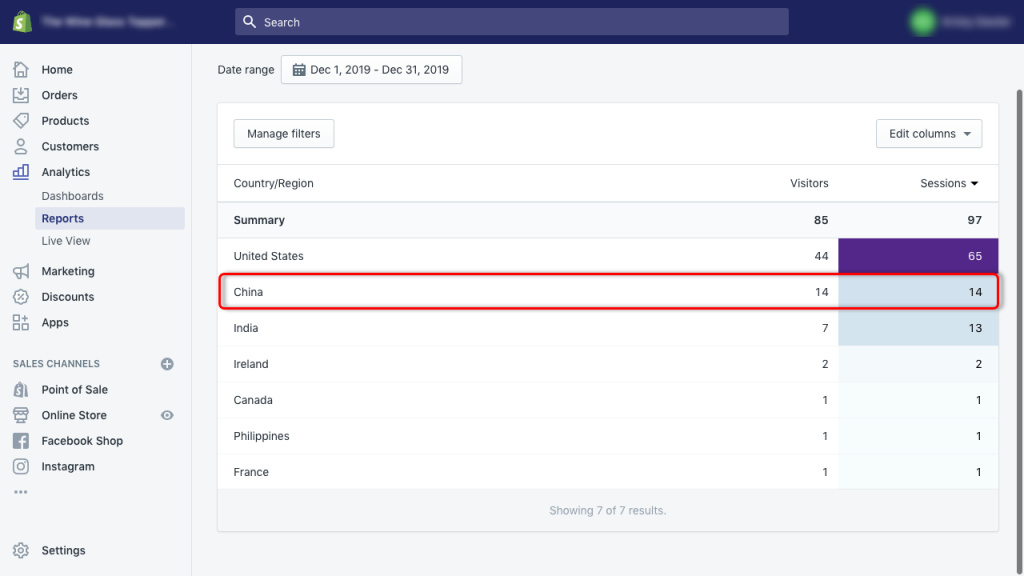The height and width of the screenshot is (576, 1024).
Task: Add a sales channel with plus icon
Action: point(167,364)
